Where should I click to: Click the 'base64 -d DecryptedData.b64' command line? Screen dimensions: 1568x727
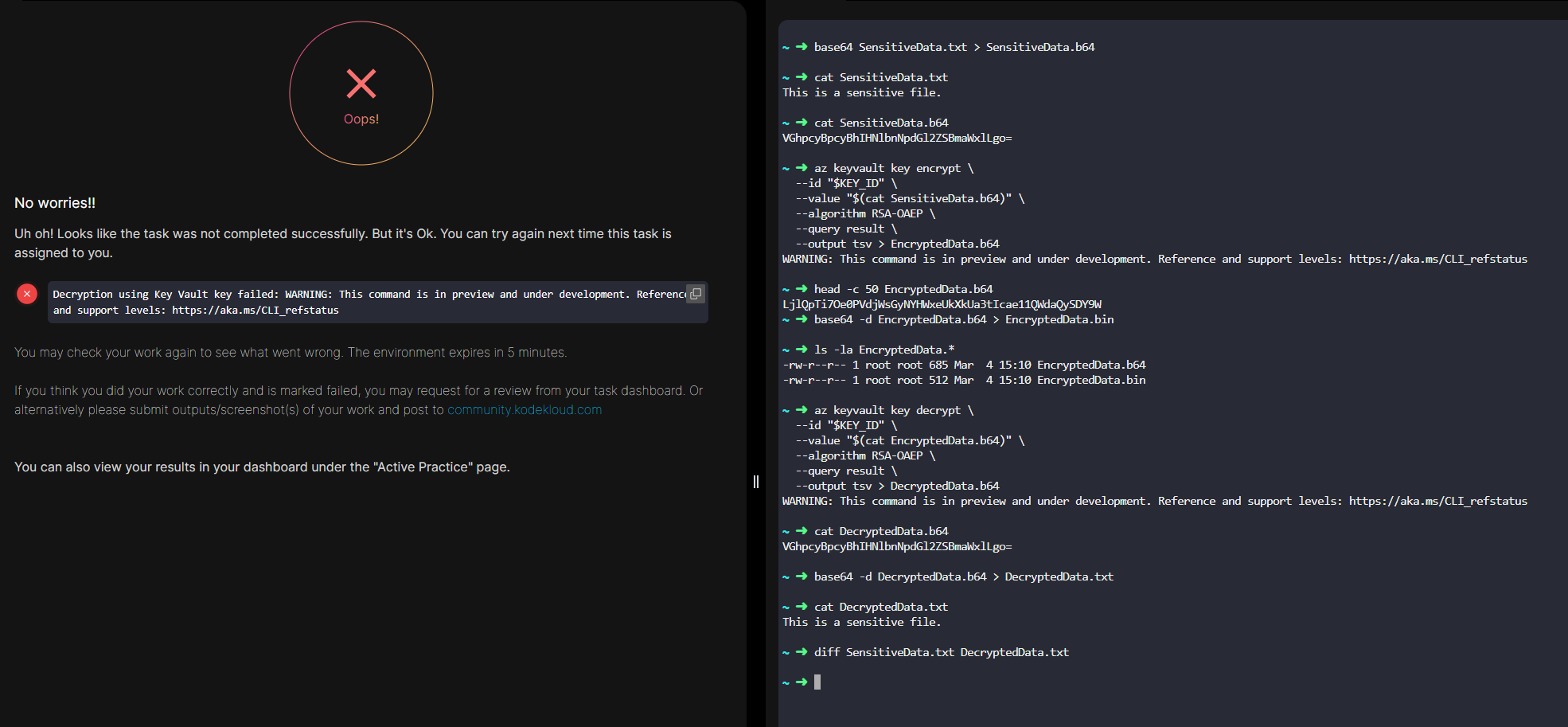click(963, 577)
